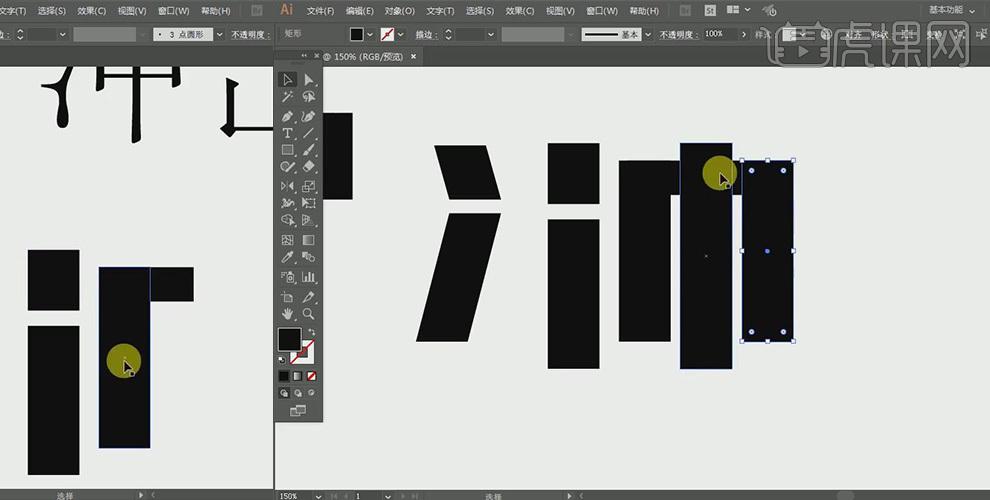Image resolution: width=990 pixels, height=500 pixels.
Task: Pick the Shaper tool
Action: (x=287, y=167)
